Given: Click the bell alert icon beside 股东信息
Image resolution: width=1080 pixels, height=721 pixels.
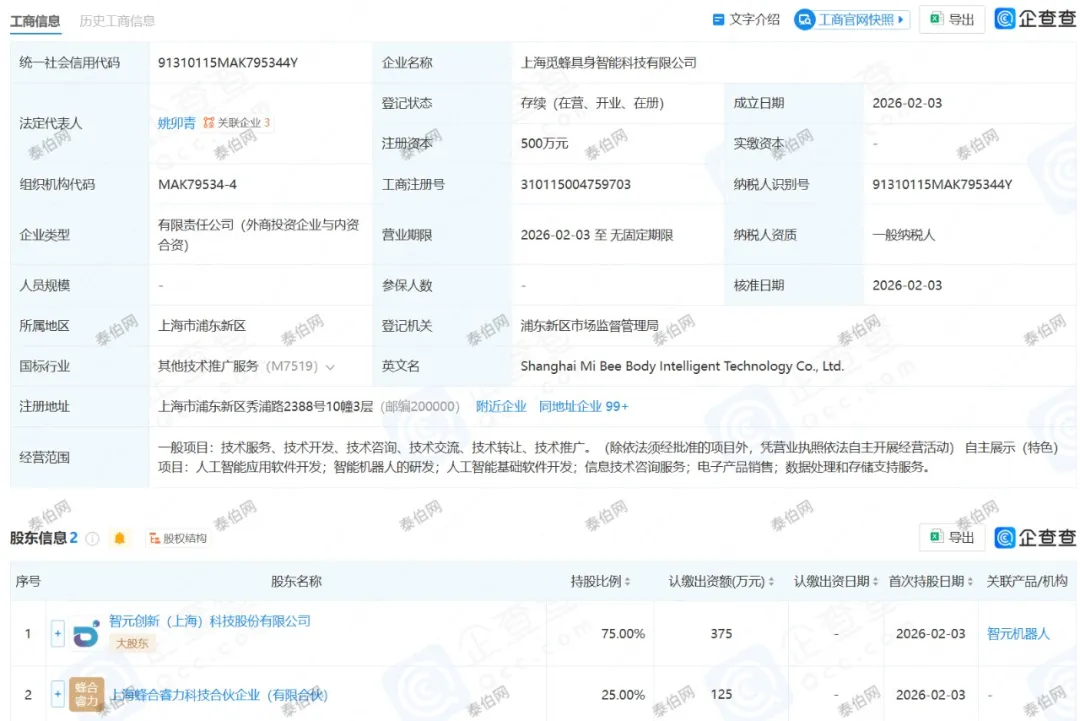Looking at the screenshot, I should click(120, 539).
